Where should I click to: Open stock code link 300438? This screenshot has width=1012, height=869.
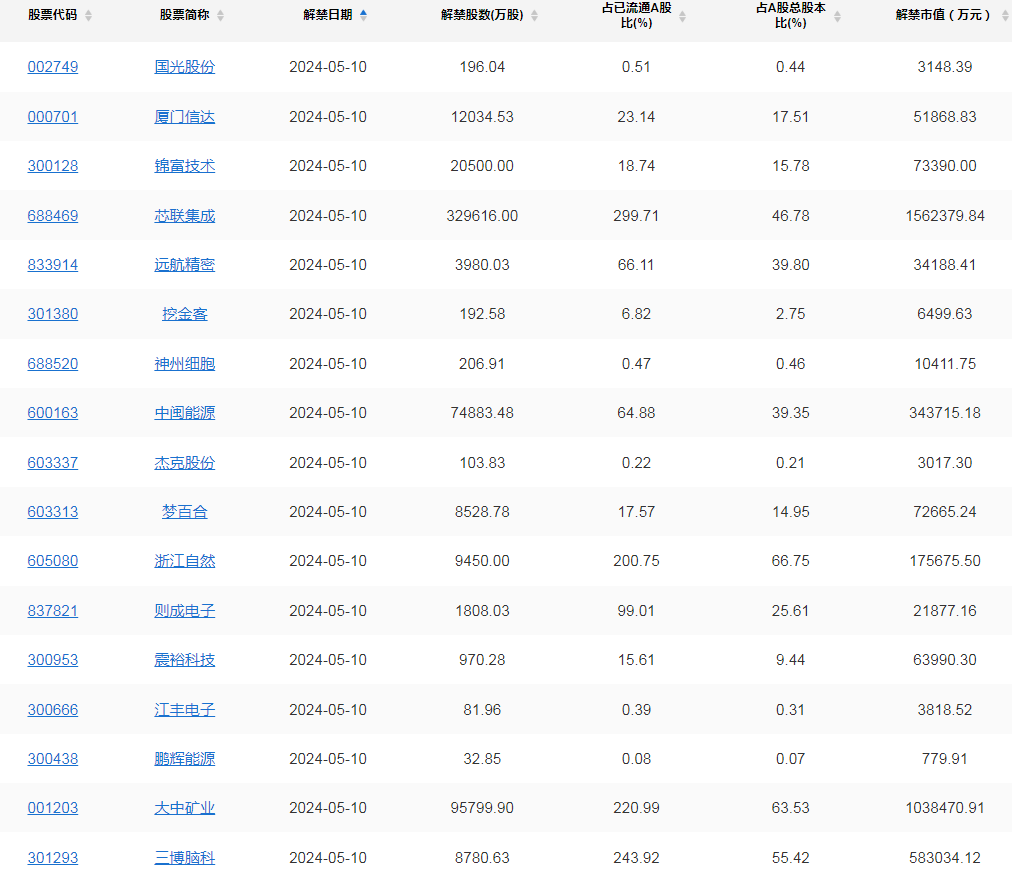53,759
